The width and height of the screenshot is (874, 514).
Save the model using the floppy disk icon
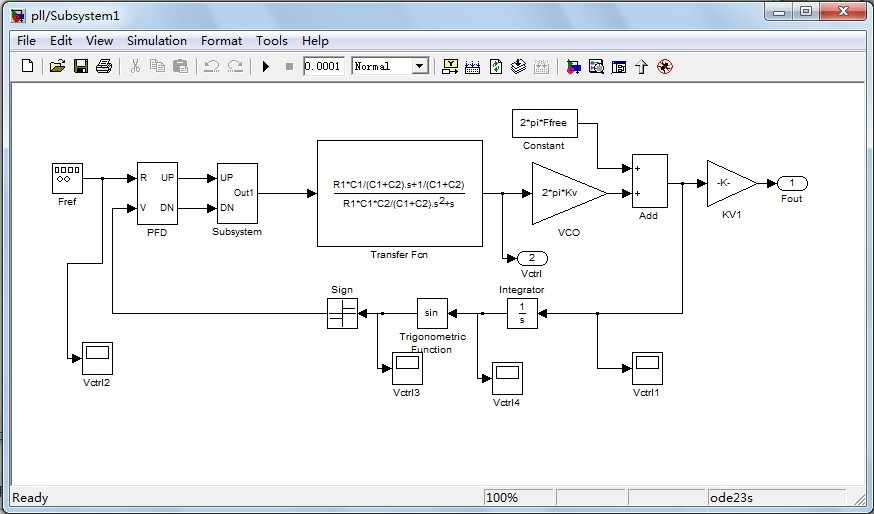pyautogui.click(x=81, y=66)
